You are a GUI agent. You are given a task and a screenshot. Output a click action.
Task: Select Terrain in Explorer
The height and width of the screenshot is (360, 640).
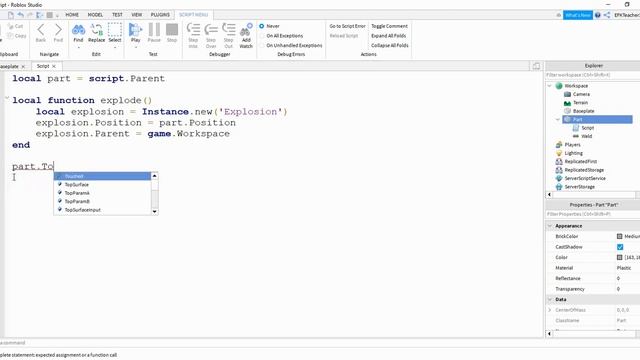(580, 102)
